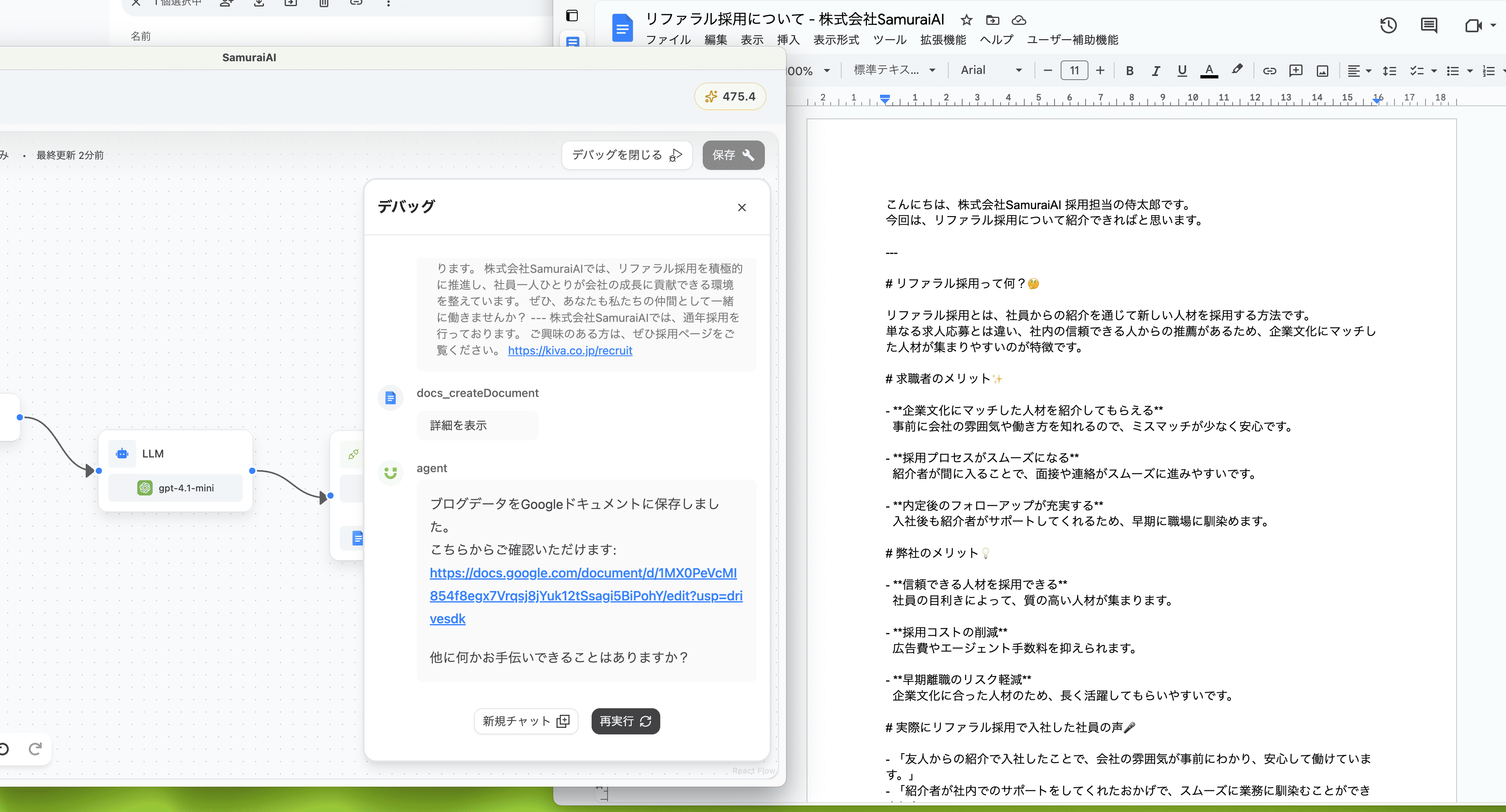Viewport: 1506px width, 812px height.
Task: Click the add comment toolbar icon
Action: (1296, 71)
